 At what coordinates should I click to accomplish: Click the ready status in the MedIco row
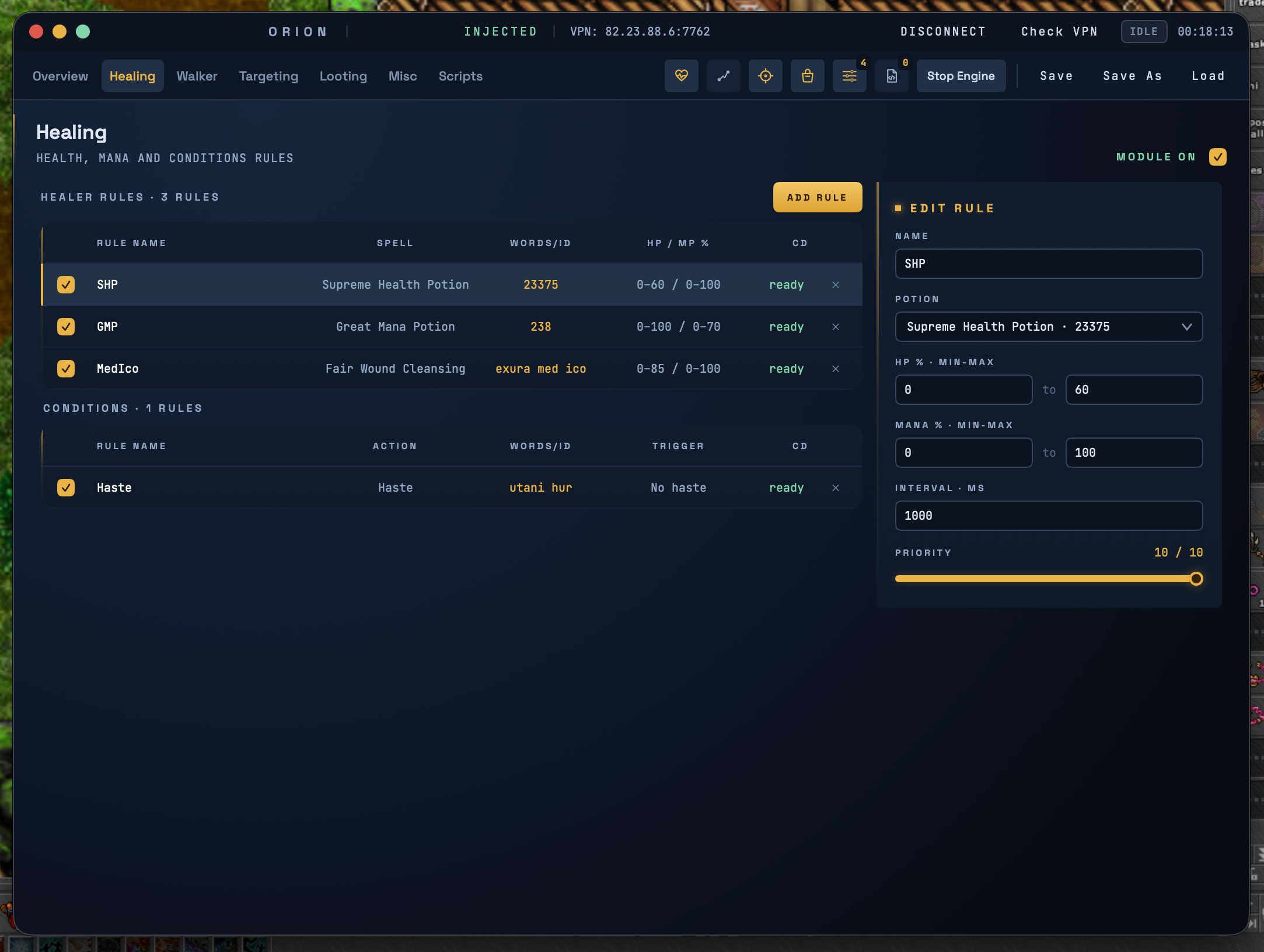(x=786, y=369)
